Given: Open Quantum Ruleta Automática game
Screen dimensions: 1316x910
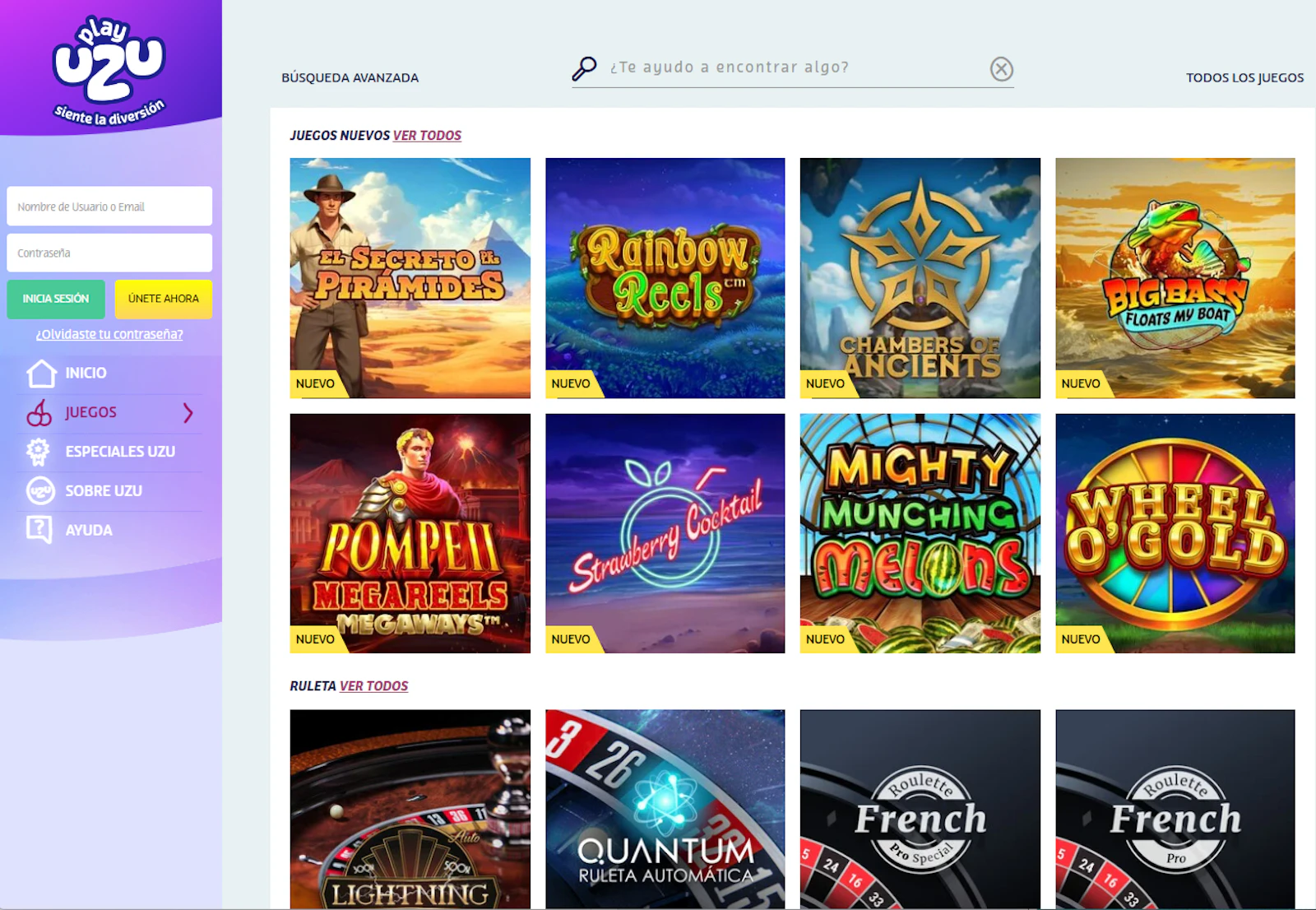Looking at the screenshot, I should pos(665,810).
